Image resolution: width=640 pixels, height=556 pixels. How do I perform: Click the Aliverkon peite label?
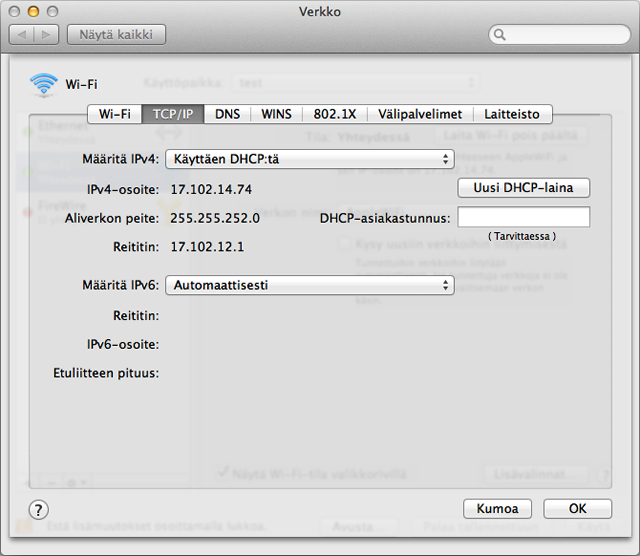(x=112, y=218)
